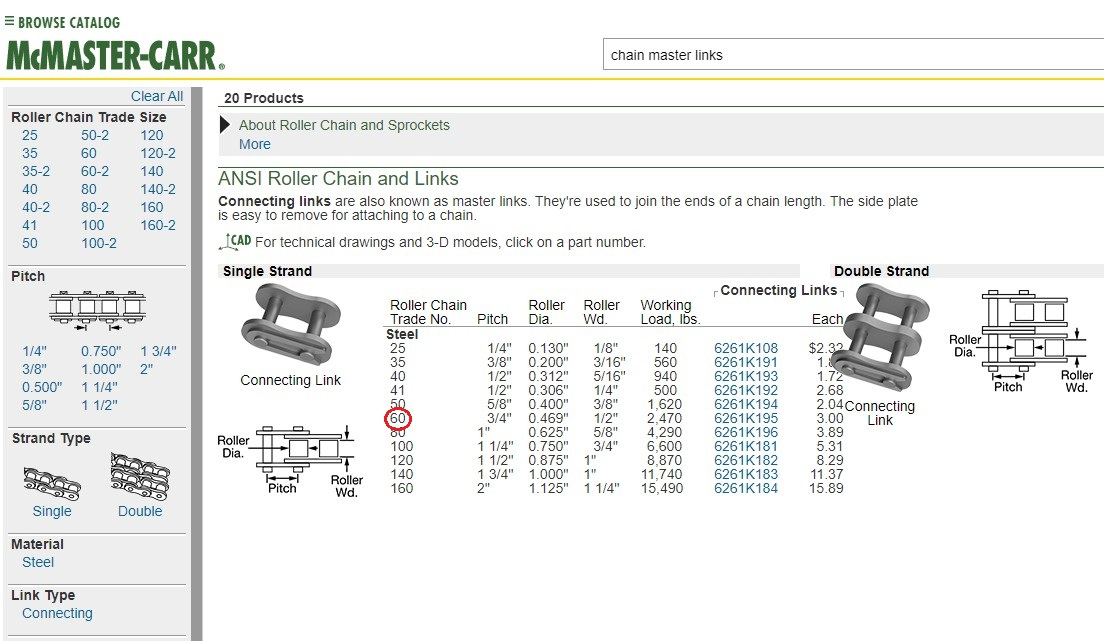Filter by trade size 140-2
This screenshot has height=641, width=1104.
point(158,189)
